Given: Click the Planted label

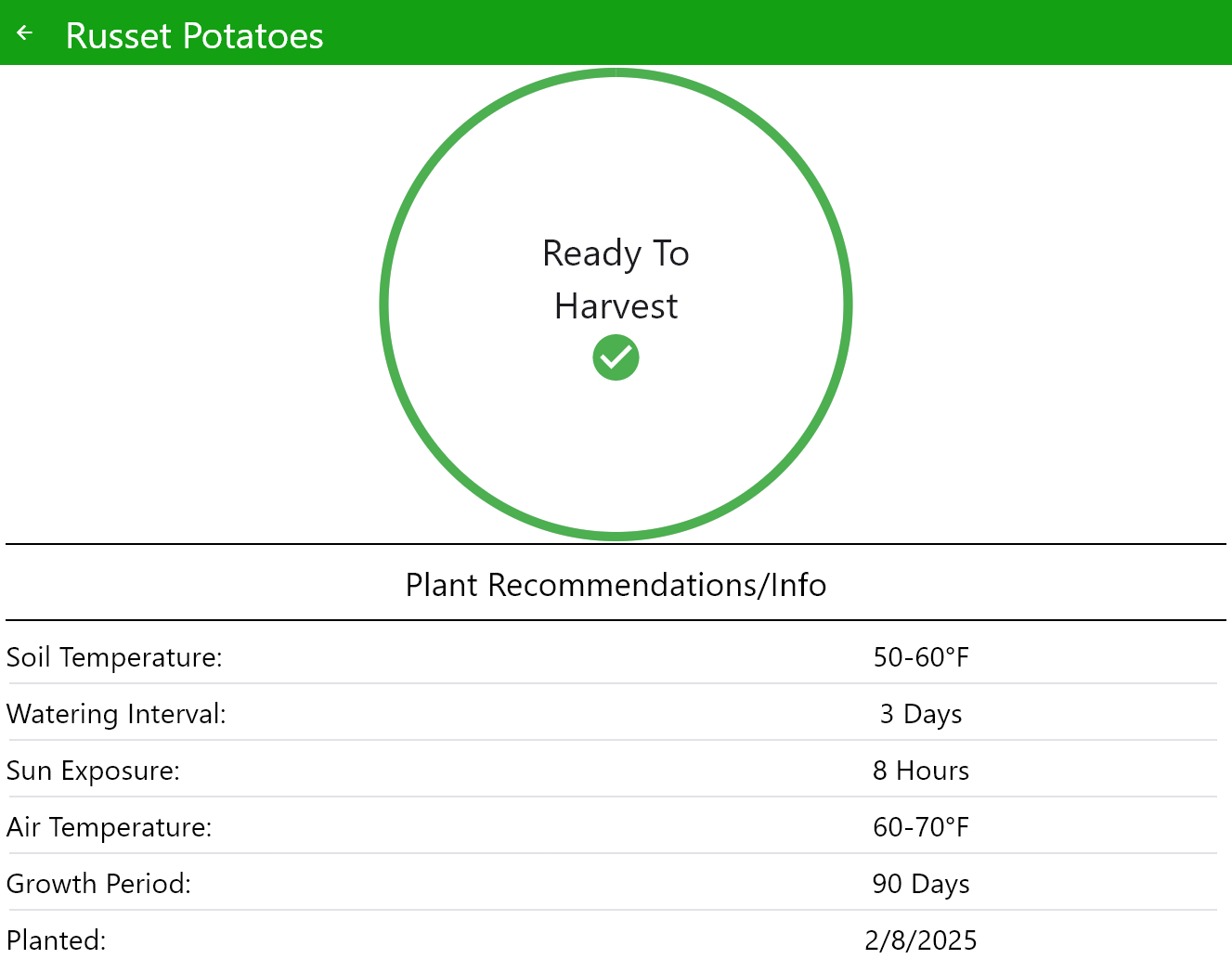Looking at the screenshot, I should [56, 940].
